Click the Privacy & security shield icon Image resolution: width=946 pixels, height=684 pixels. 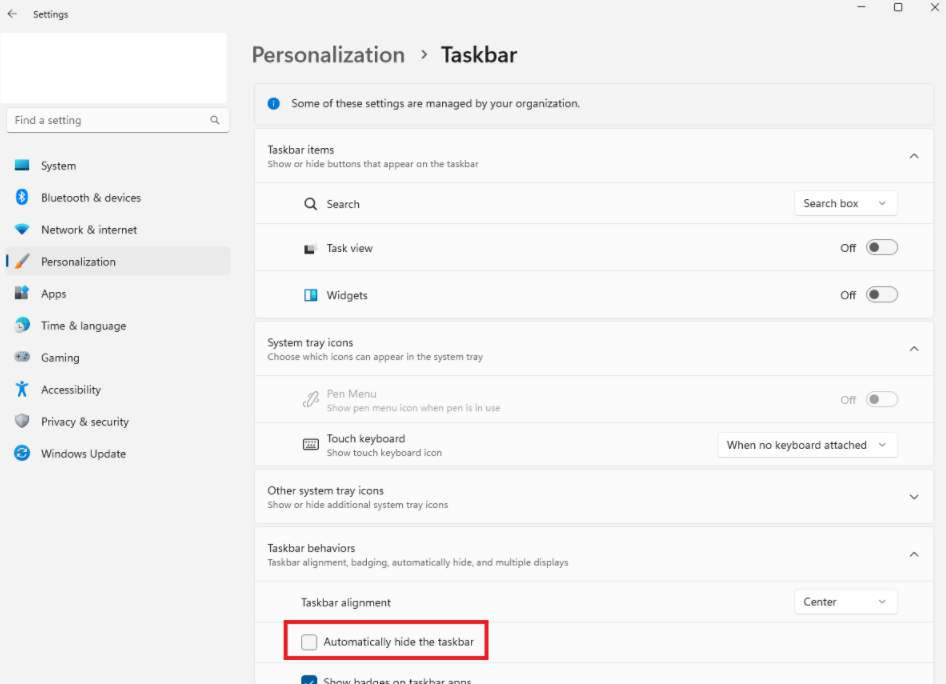point(22,421)
